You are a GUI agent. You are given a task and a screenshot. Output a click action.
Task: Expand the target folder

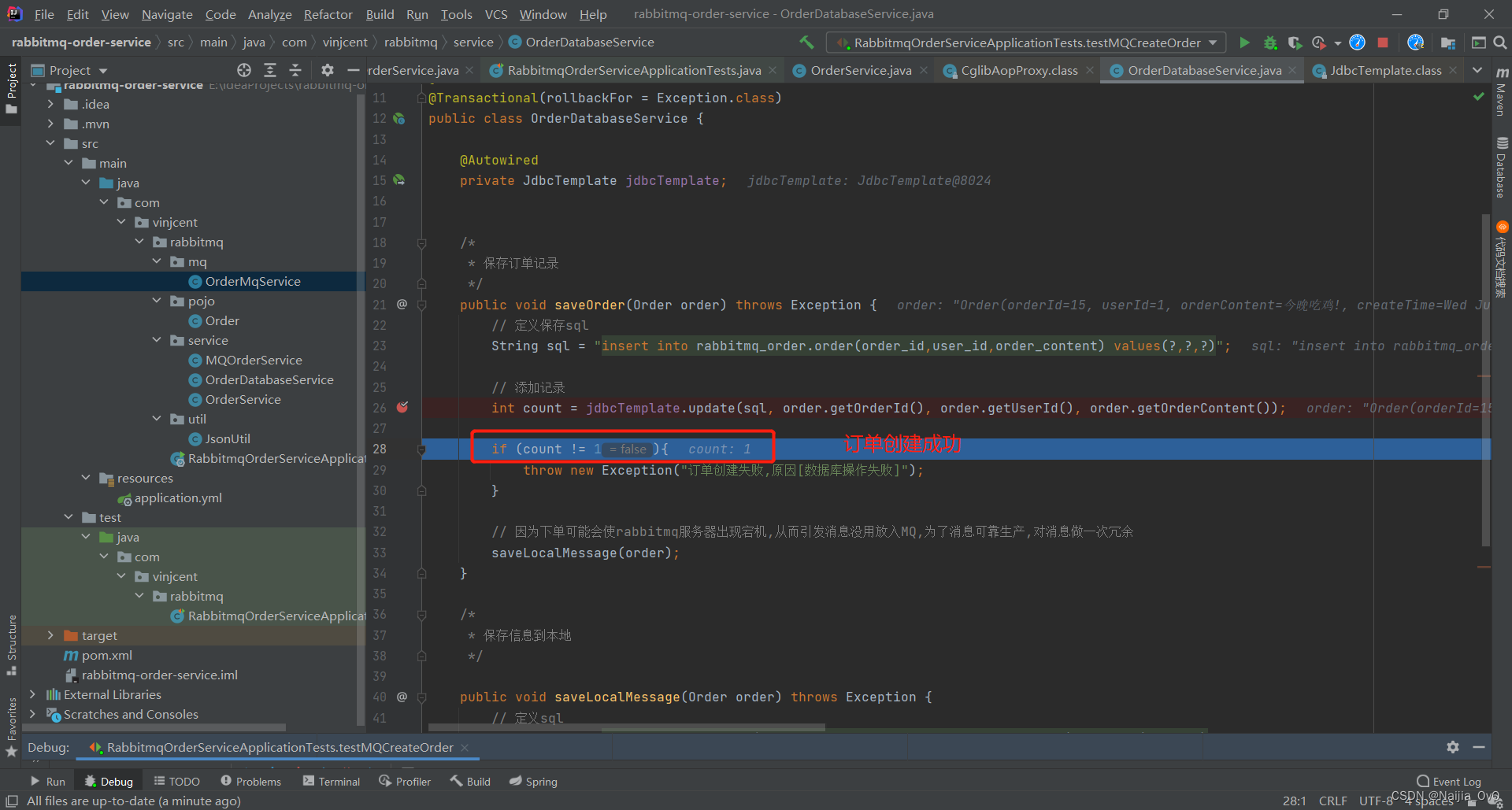point(50,635)
